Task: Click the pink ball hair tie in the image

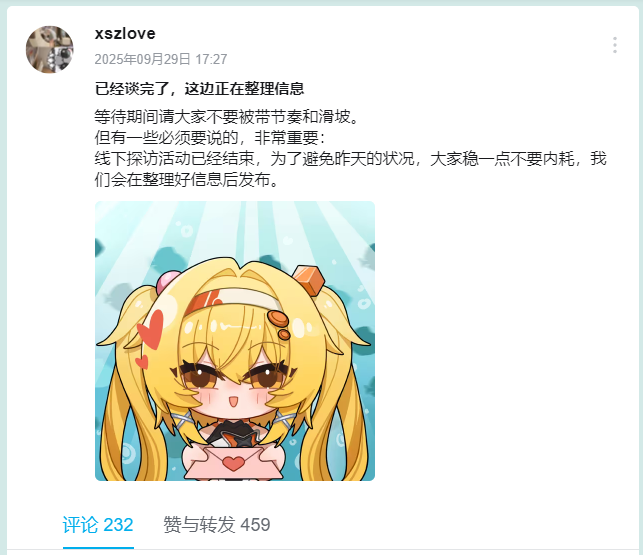Action: [x=168, y=282]
